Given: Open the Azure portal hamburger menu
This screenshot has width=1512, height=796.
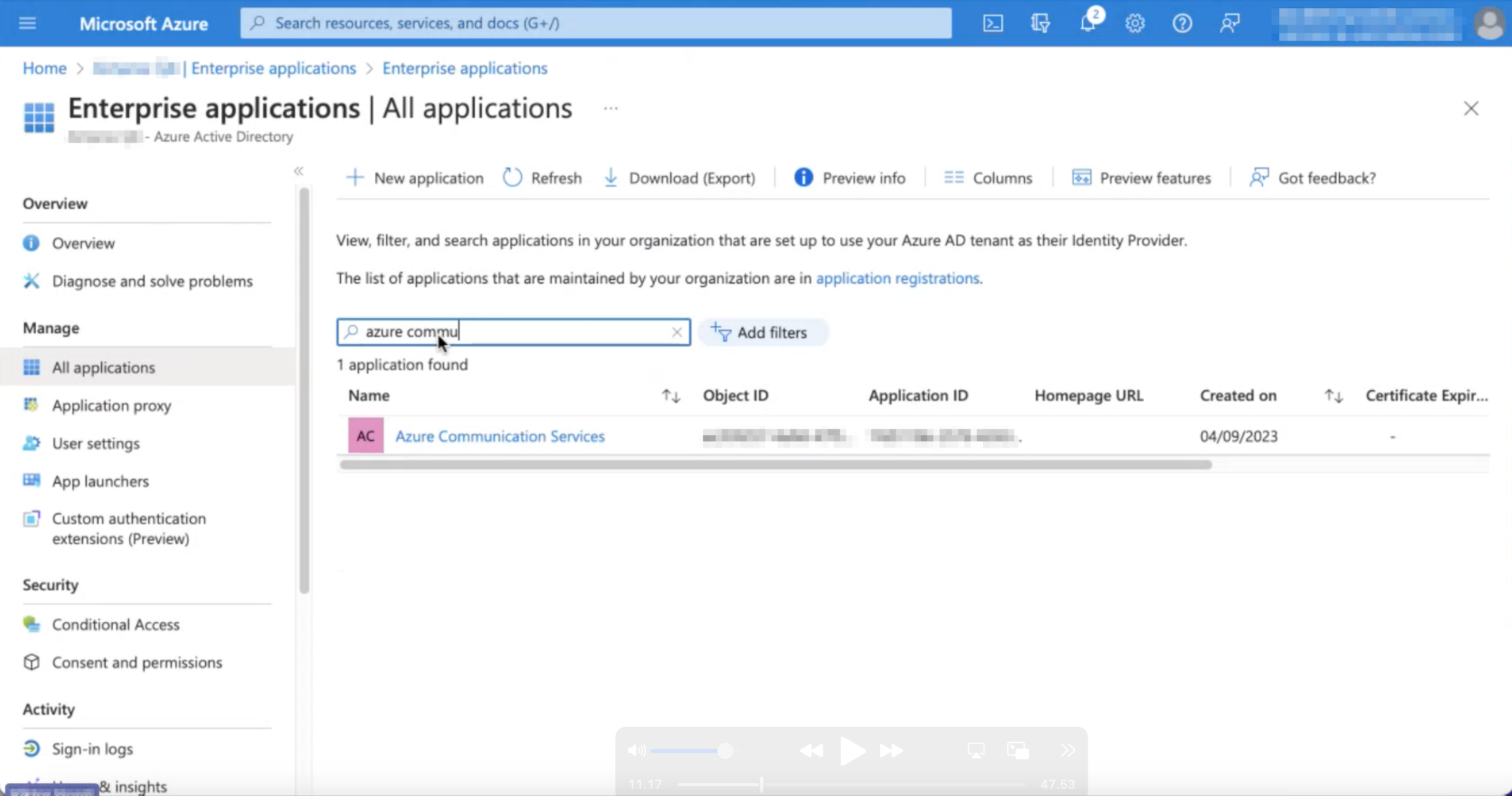Looking at the screenshot, I should pyautogui.click(x=27, y=23).
